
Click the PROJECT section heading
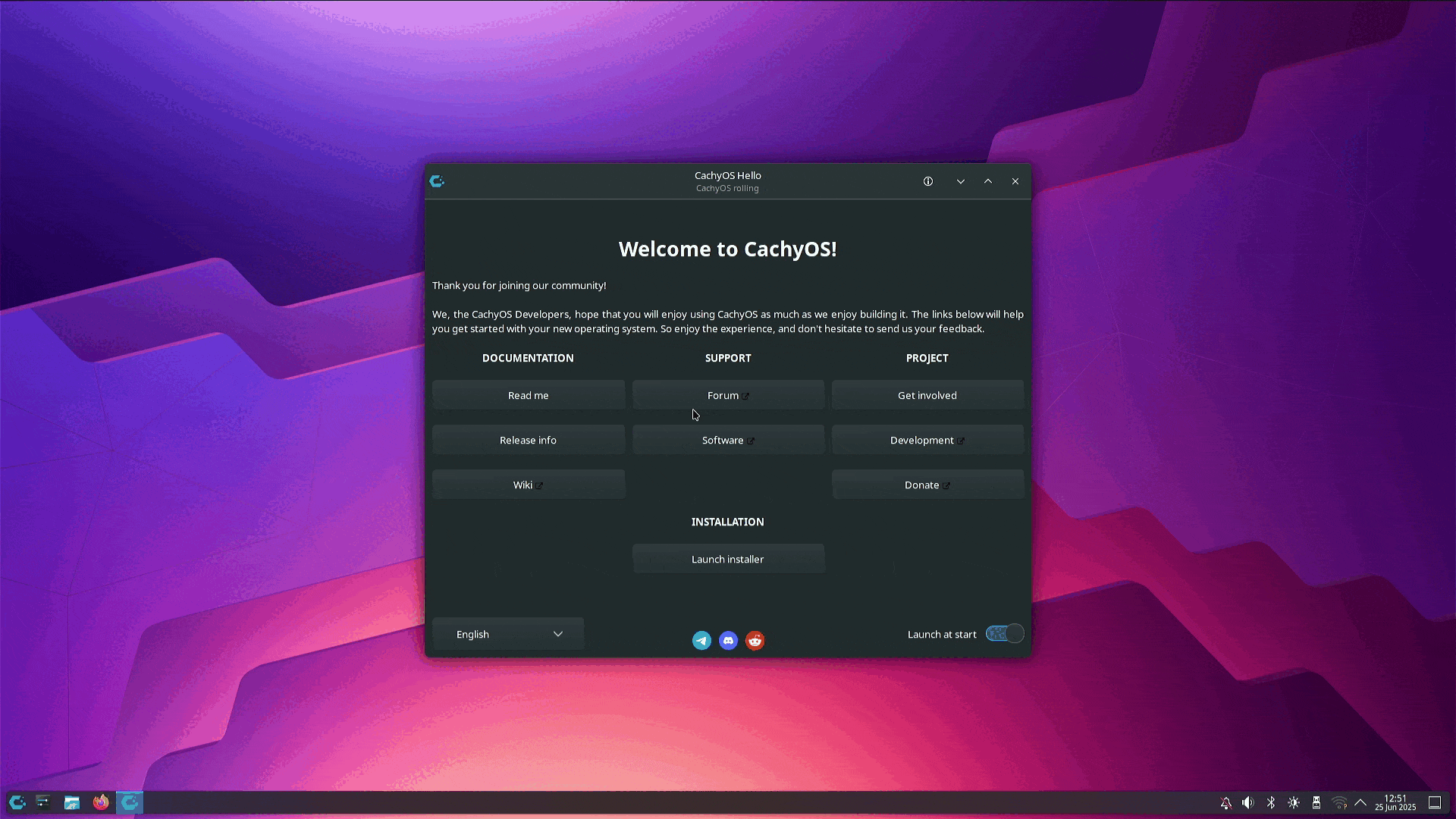[927, 358]
